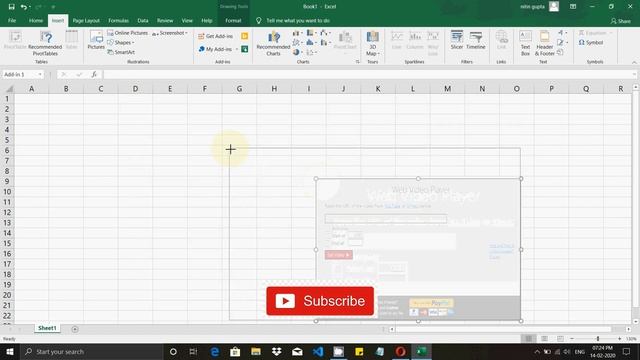Click the formula bar input area

368,74
